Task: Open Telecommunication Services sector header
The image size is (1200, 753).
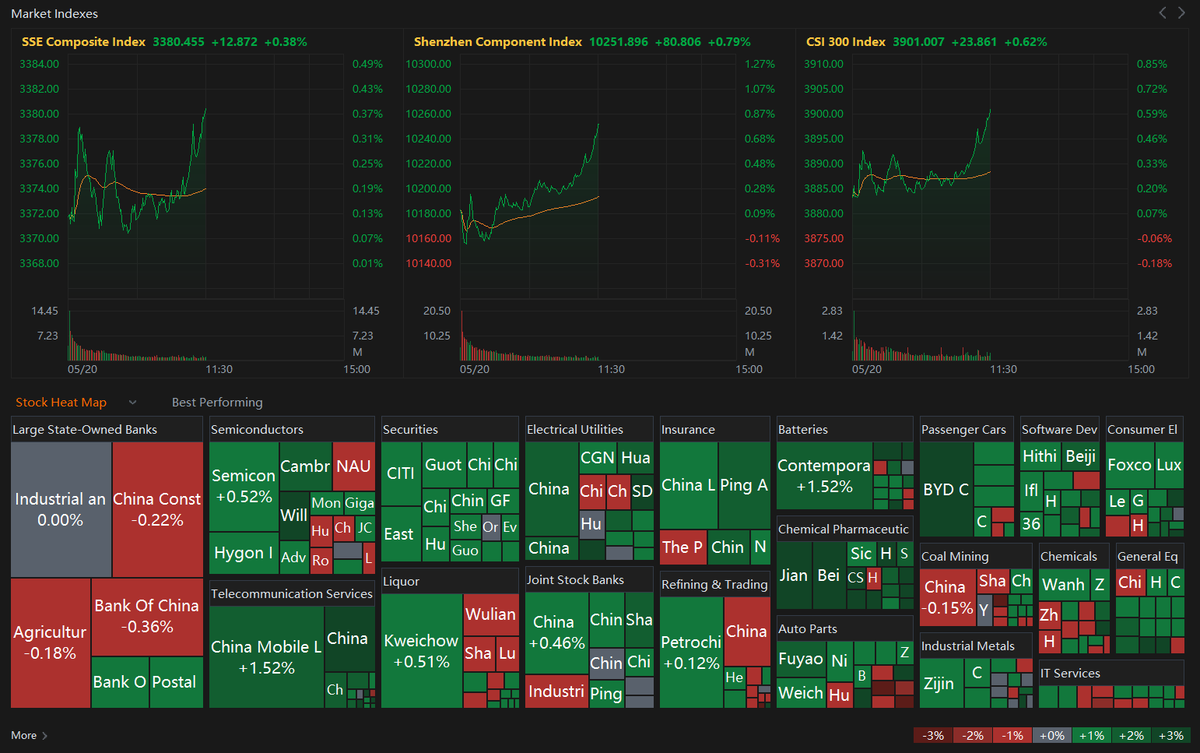Action: coord(291,593)
